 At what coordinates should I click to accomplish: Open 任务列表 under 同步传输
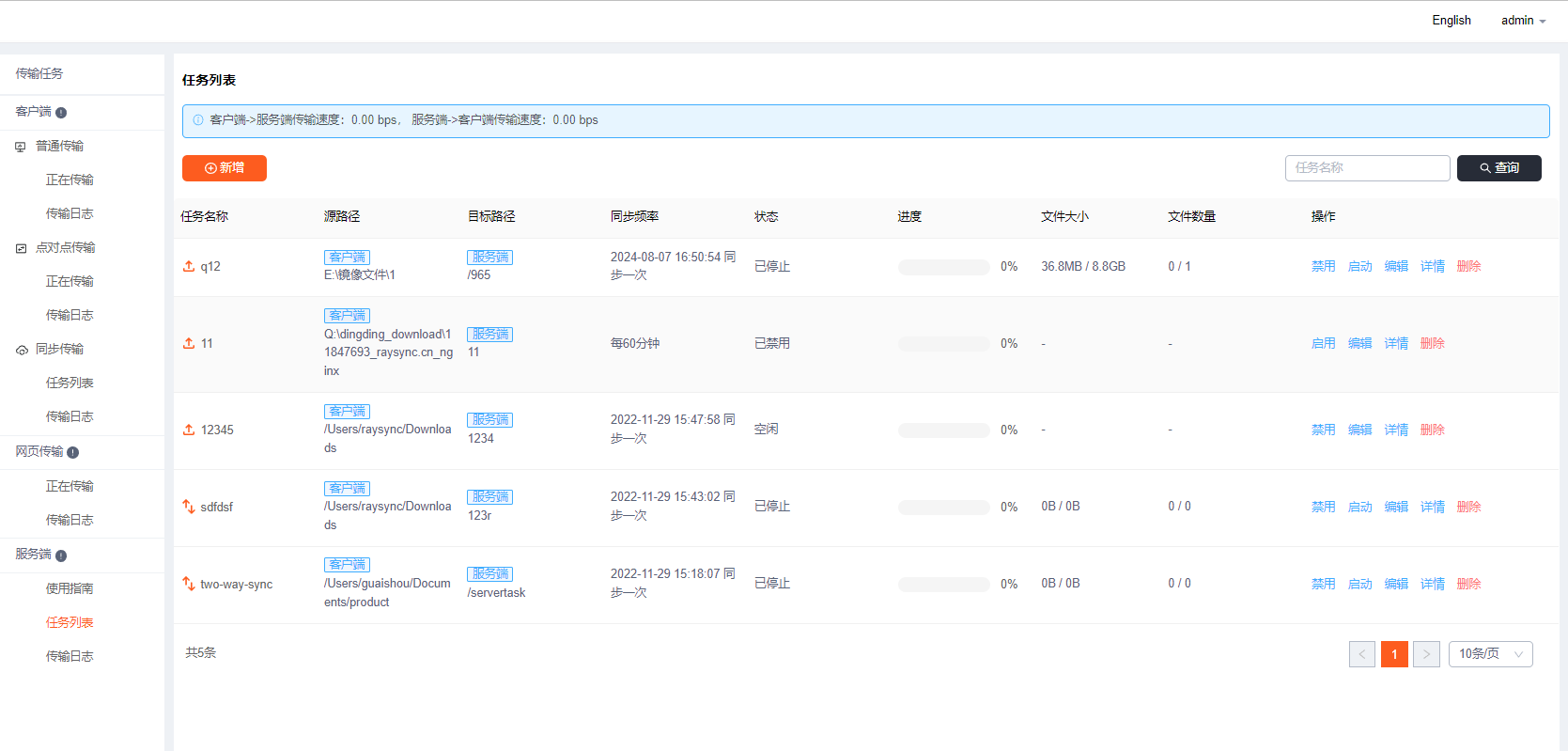pyautogui.click(x=70, y=383)
